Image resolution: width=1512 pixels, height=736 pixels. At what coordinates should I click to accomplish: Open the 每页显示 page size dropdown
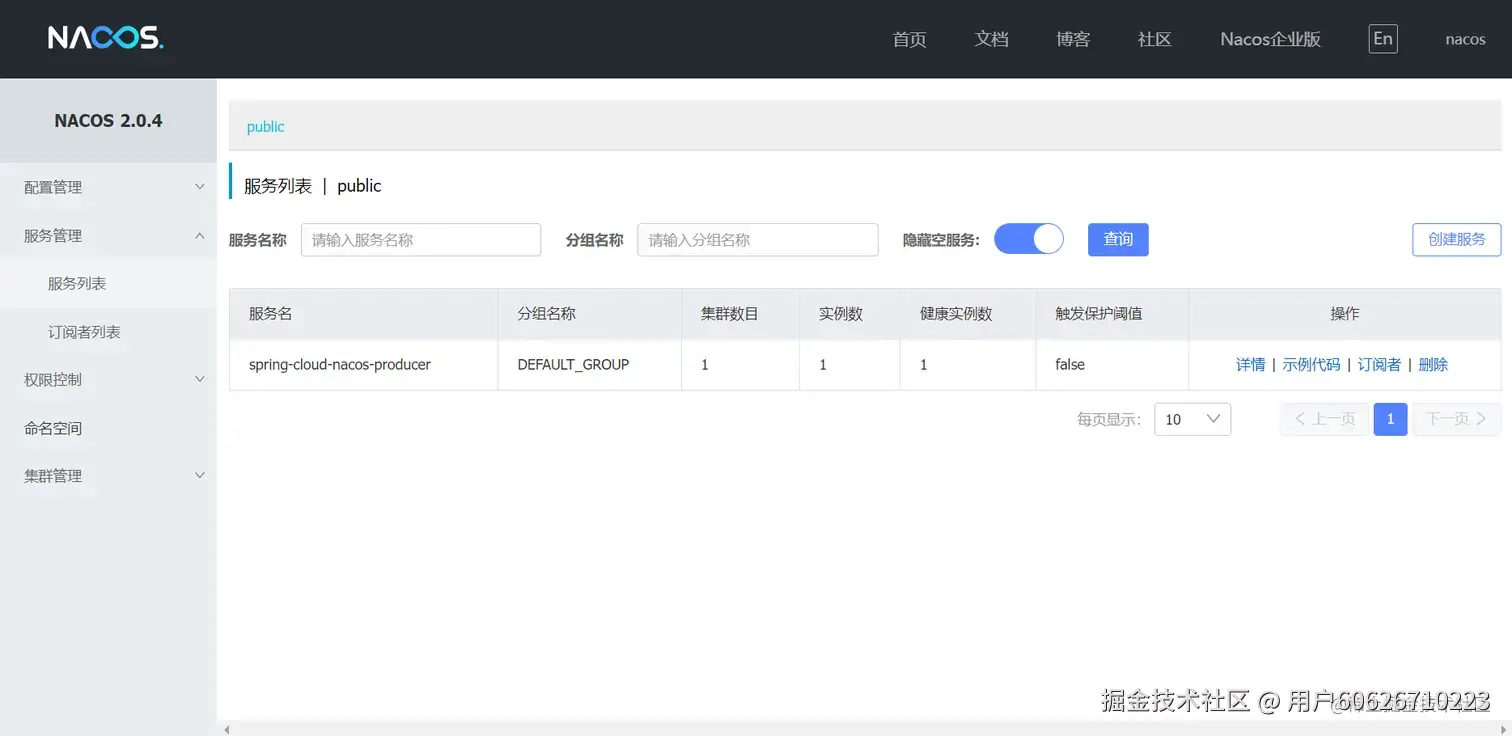pos(1192,419)
